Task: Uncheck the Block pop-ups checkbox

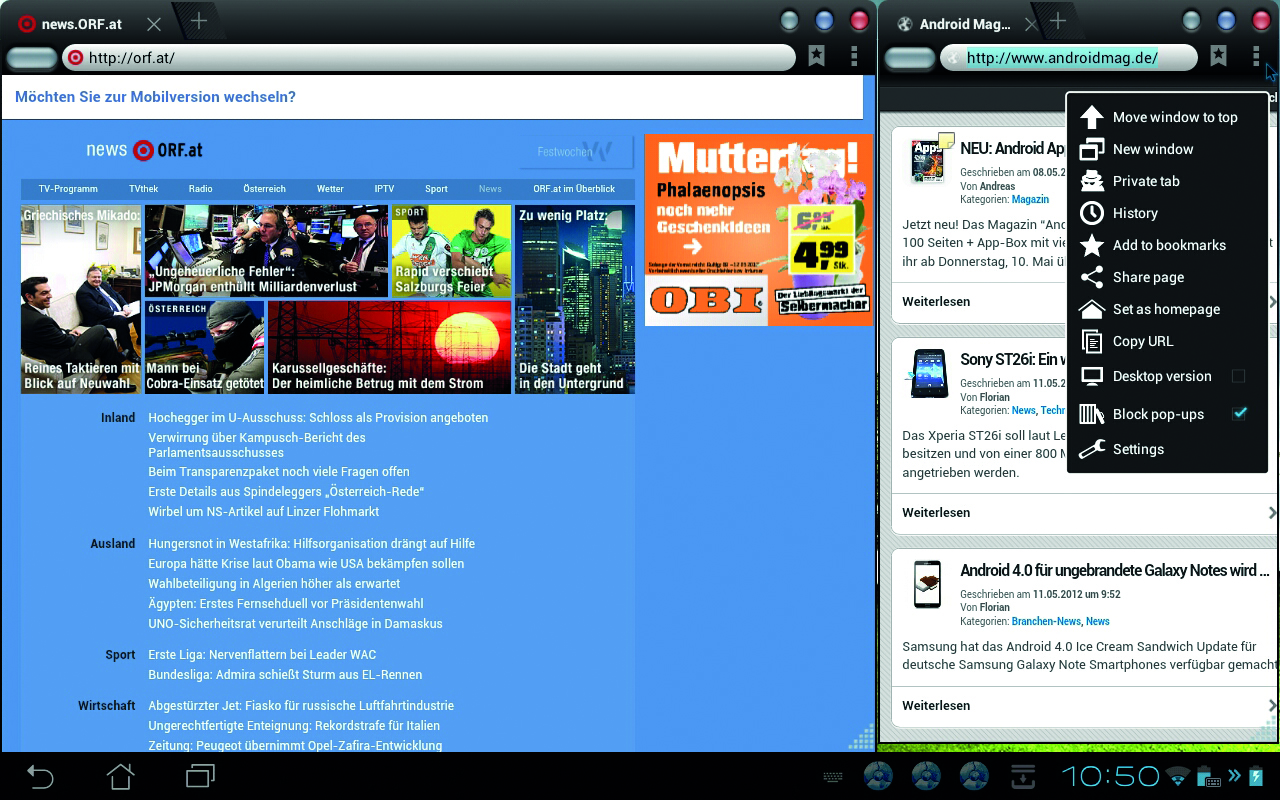Action: [1239, 413]
